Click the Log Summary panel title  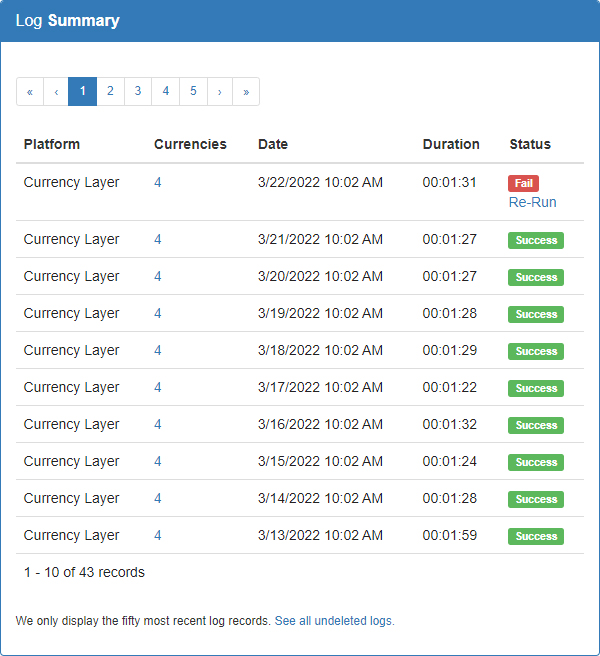68,21
